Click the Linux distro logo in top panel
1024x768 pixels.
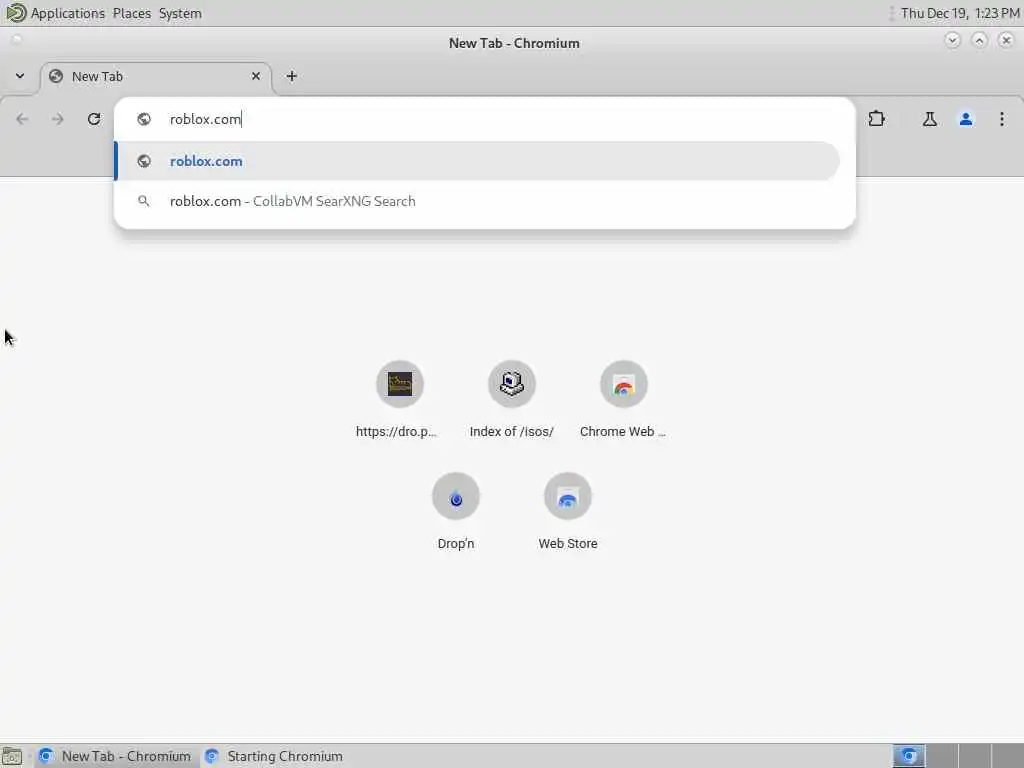pos(15,12)
